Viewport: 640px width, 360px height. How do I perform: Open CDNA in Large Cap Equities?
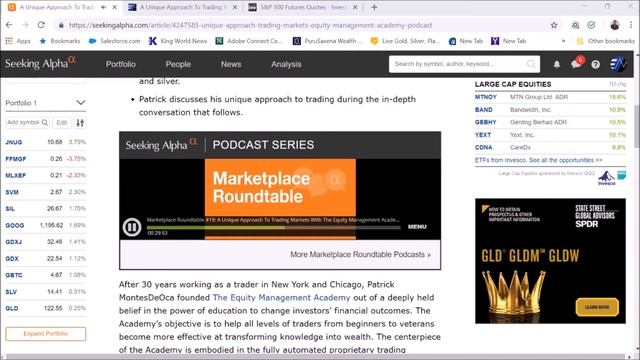pos(483,147)
